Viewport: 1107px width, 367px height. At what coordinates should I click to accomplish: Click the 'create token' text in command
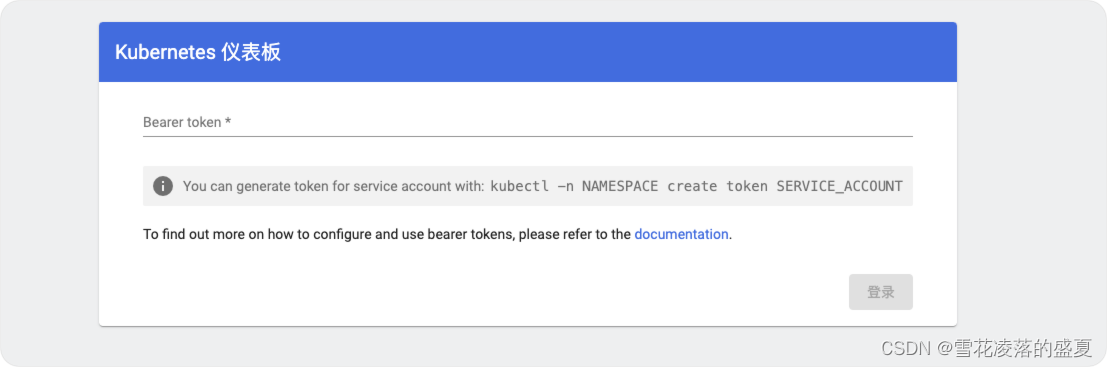point(717,186)
